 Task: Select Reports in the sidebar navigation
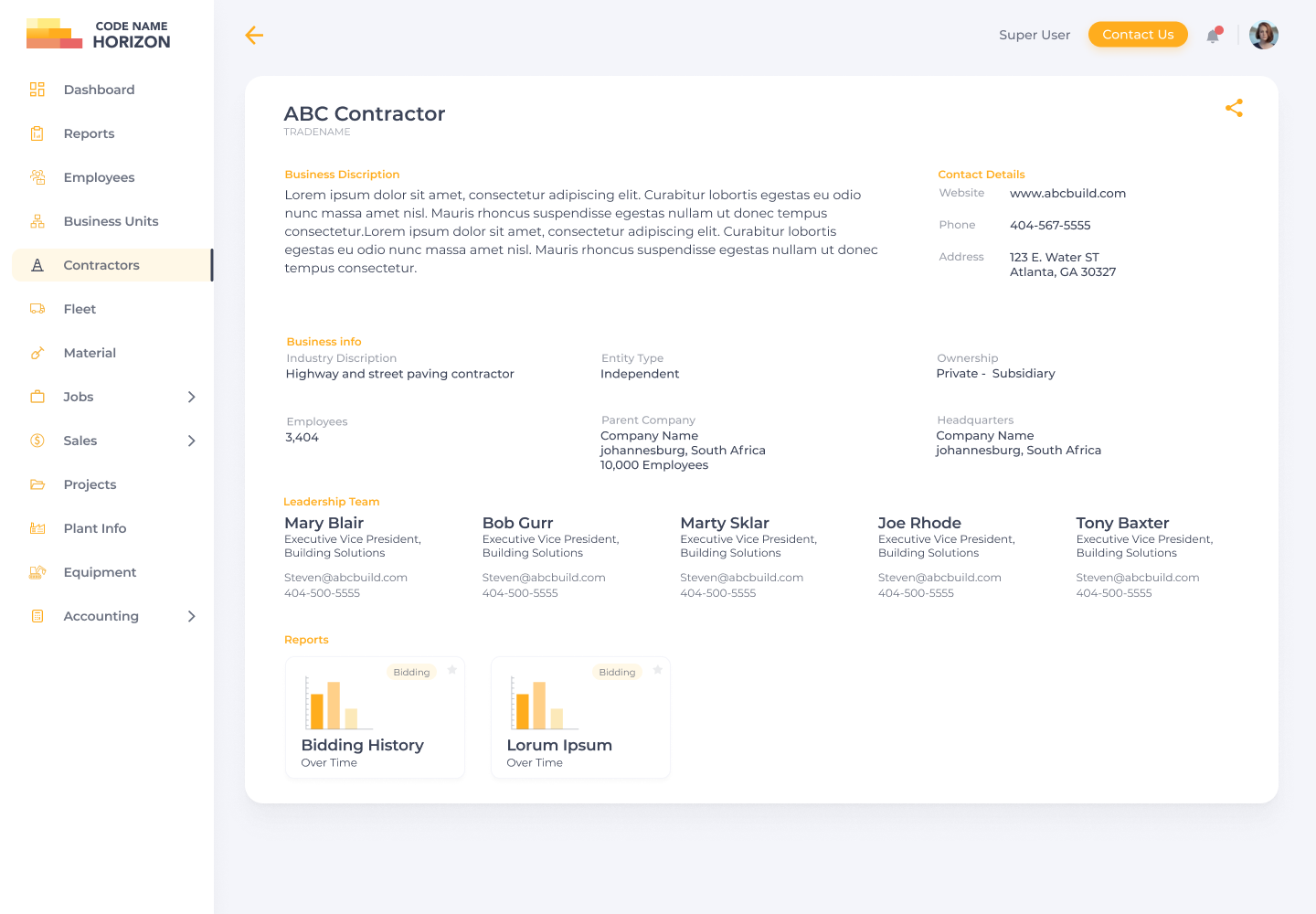[89, 133]
